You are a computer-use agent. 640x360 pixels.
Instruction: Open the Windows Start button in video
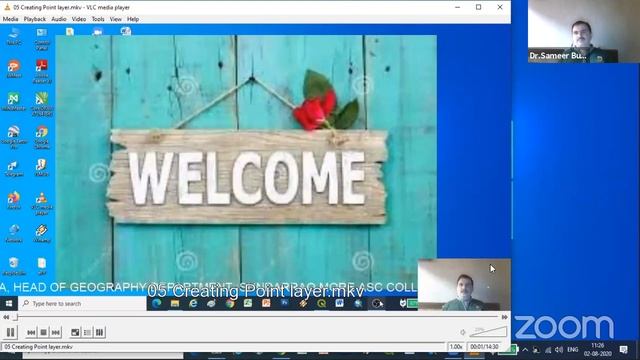tap(9, 304)
